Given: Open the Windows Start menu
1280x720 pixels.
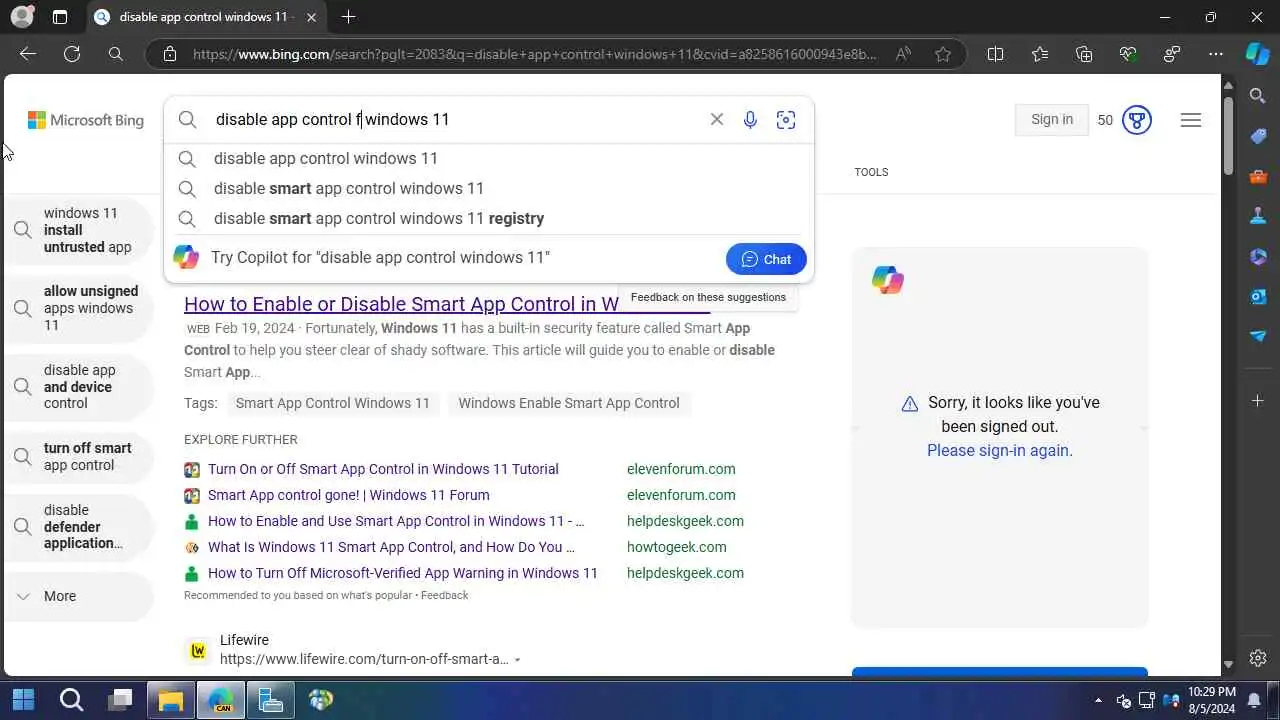Looking at the screenshot, I should pyautogui.click(x=23, y=699).
